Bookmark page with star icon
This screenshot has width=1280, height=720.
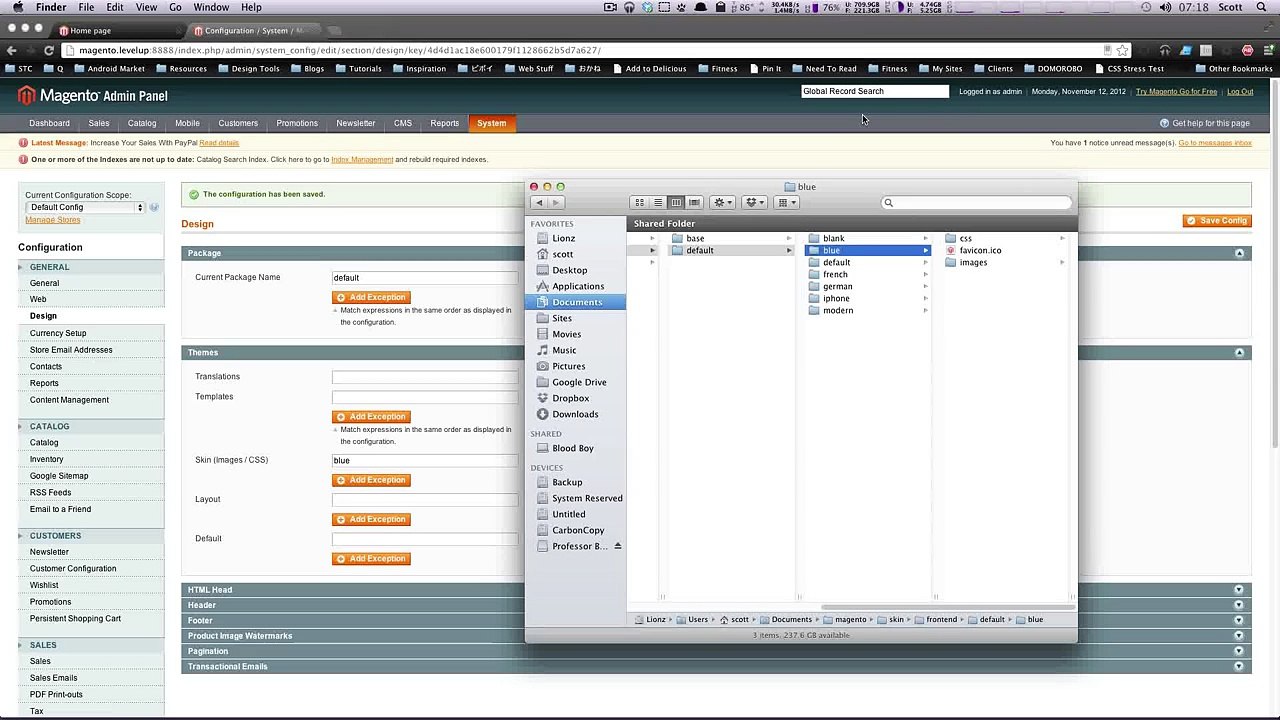click(1123, 50)
